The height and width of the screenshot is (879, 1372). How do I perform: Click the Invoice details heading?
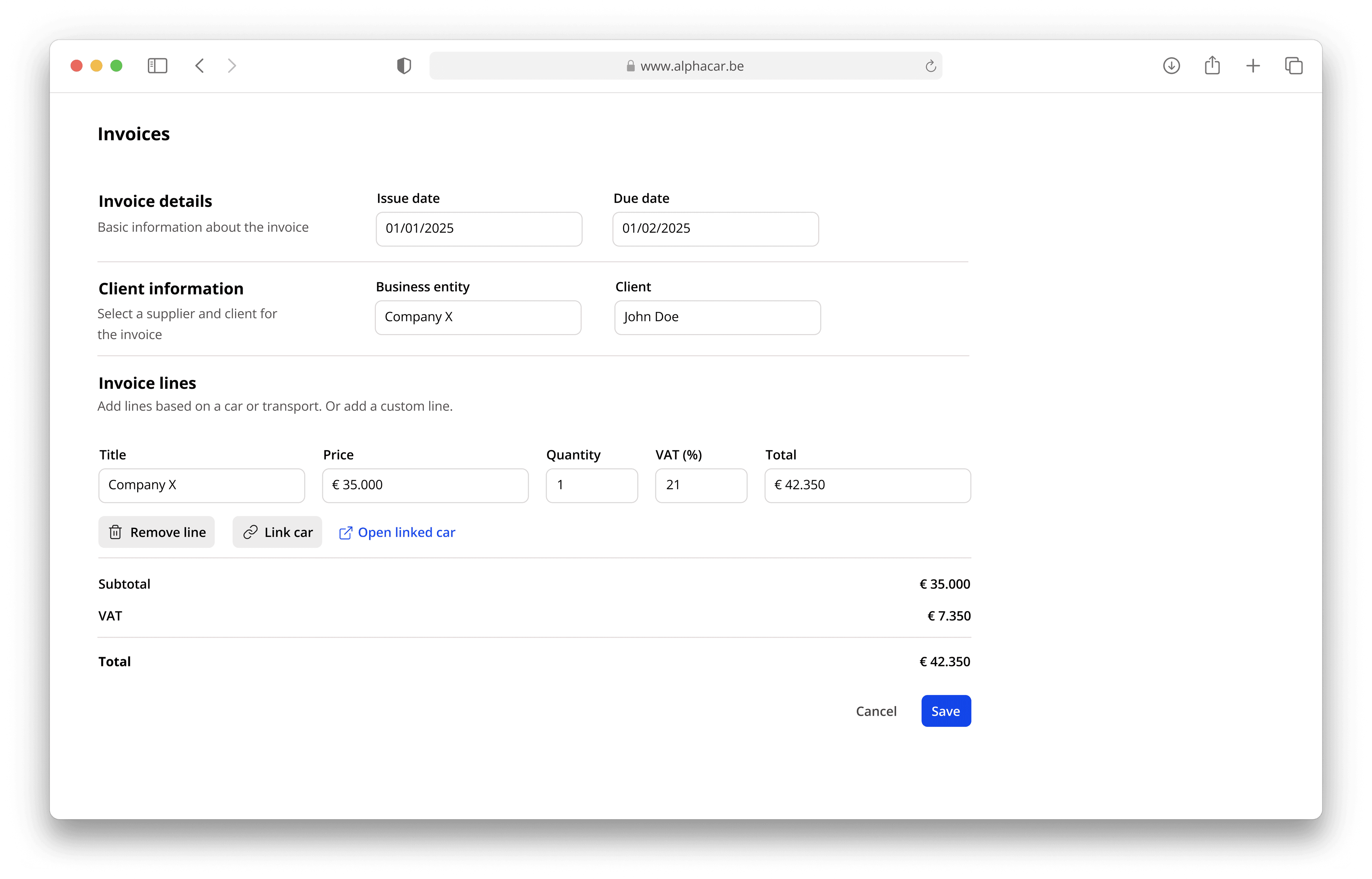click(x=155, y=201)
